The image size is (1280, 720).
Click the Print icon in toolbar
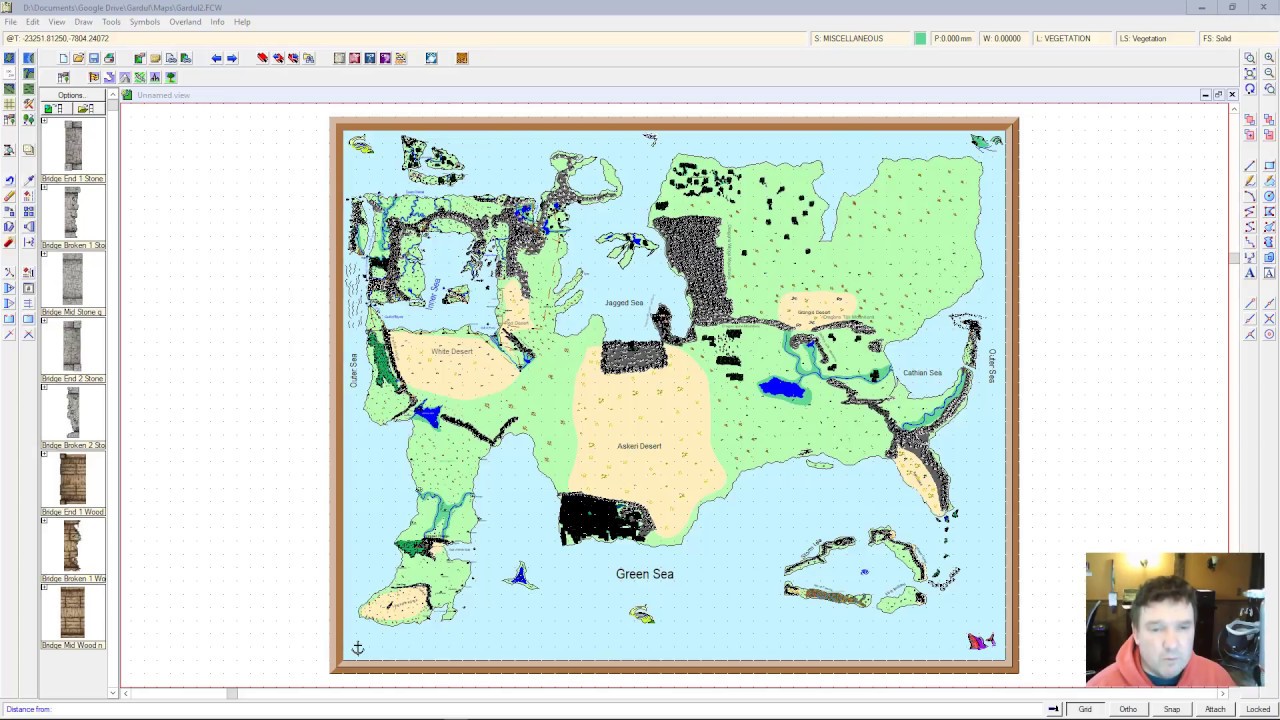coord(109,58)
